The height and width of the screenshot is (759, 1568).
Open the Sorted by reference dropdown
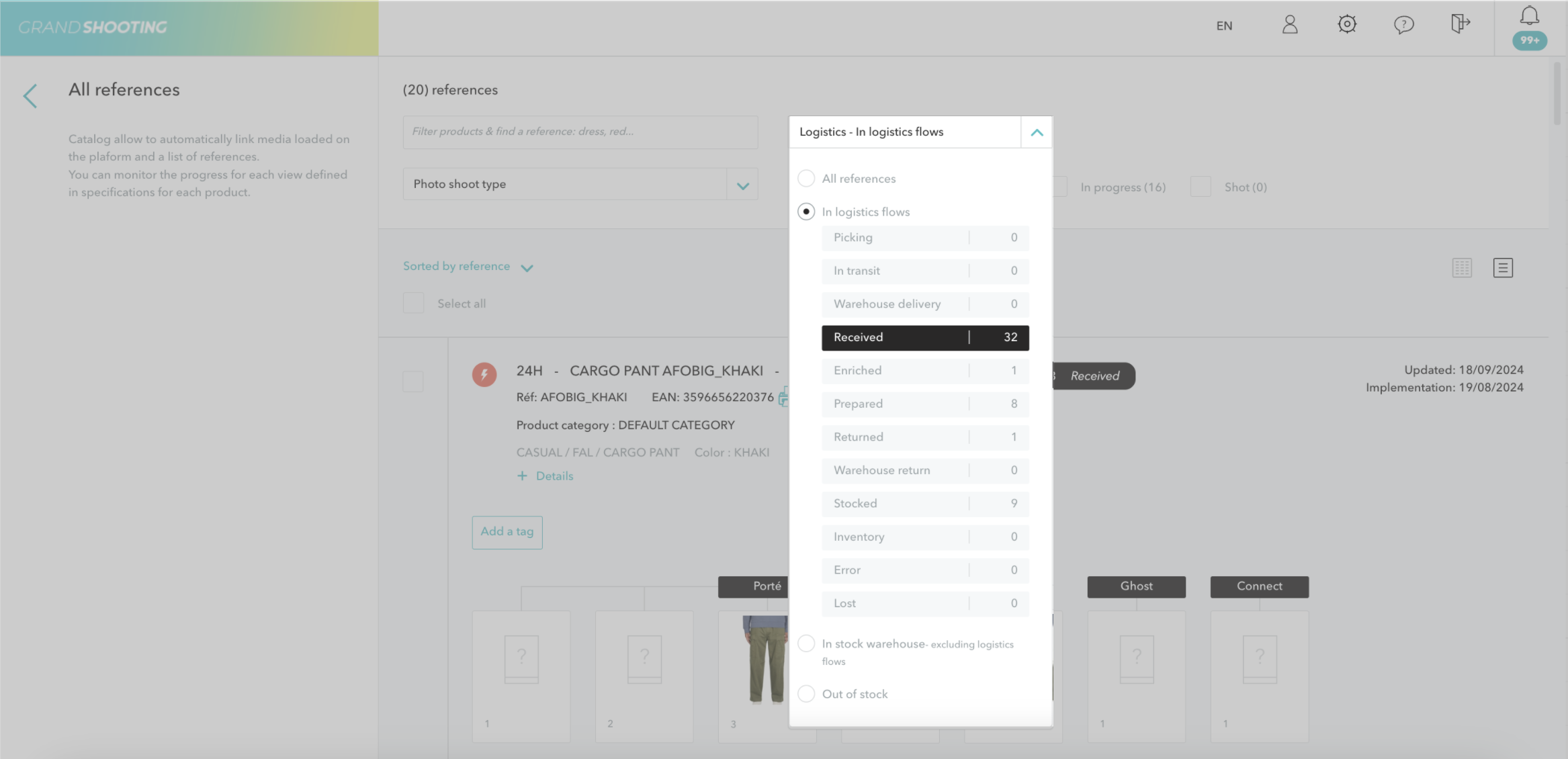point(468,267)
